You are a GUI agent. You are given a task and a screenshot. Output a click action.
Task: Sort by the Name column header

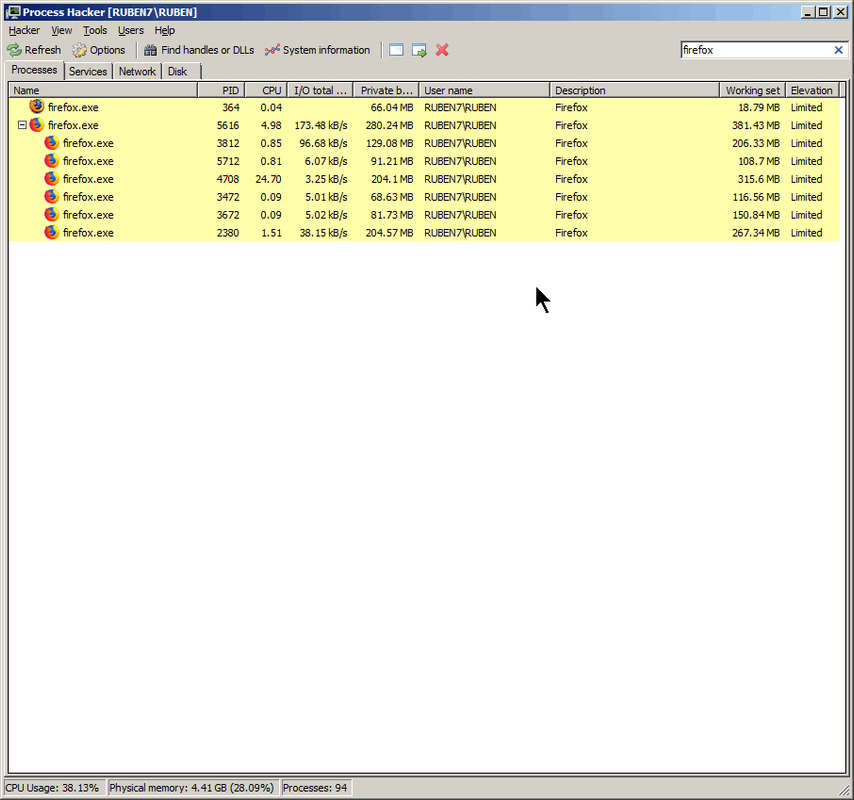point(103,90)
